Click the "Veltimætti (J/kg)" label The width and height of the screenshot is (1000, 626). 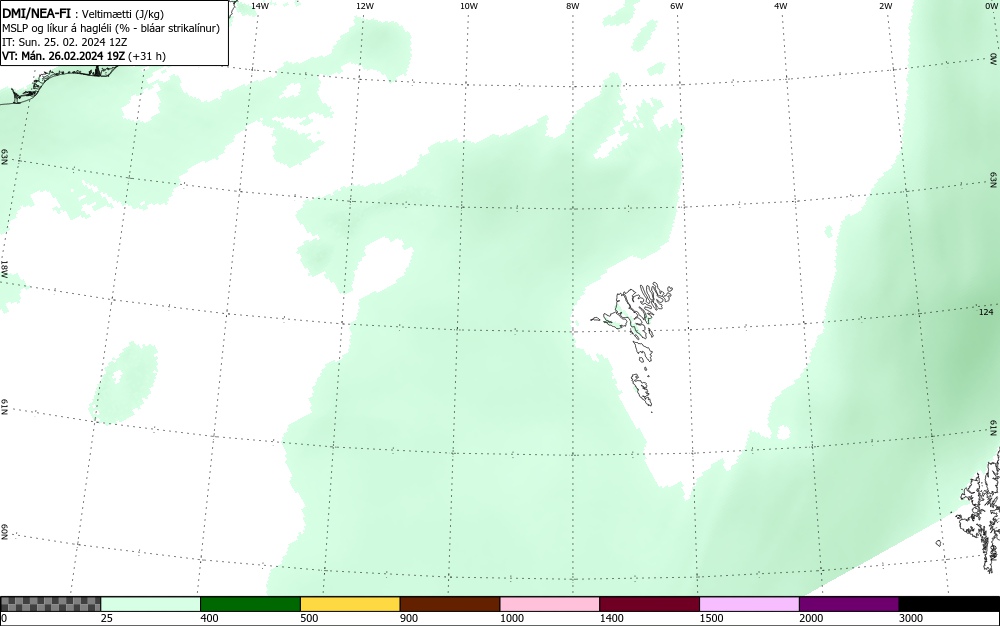(x=123, y=14)
